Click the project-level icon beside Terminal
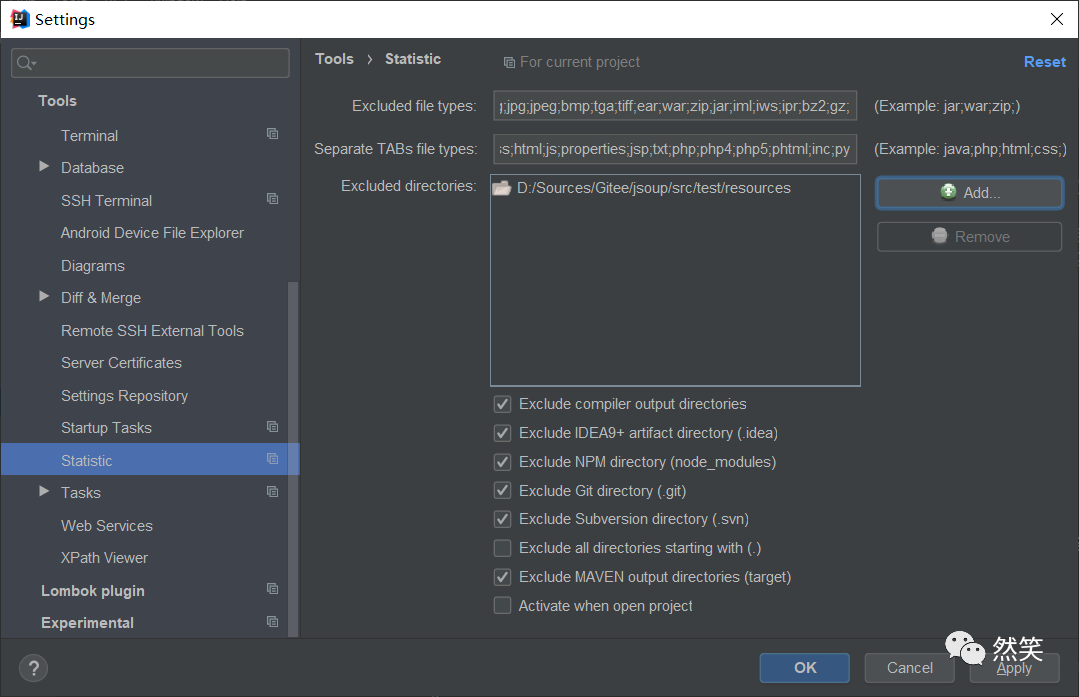Image resolution: width=1079 pixels, height=697 pixels. (273, 133)
